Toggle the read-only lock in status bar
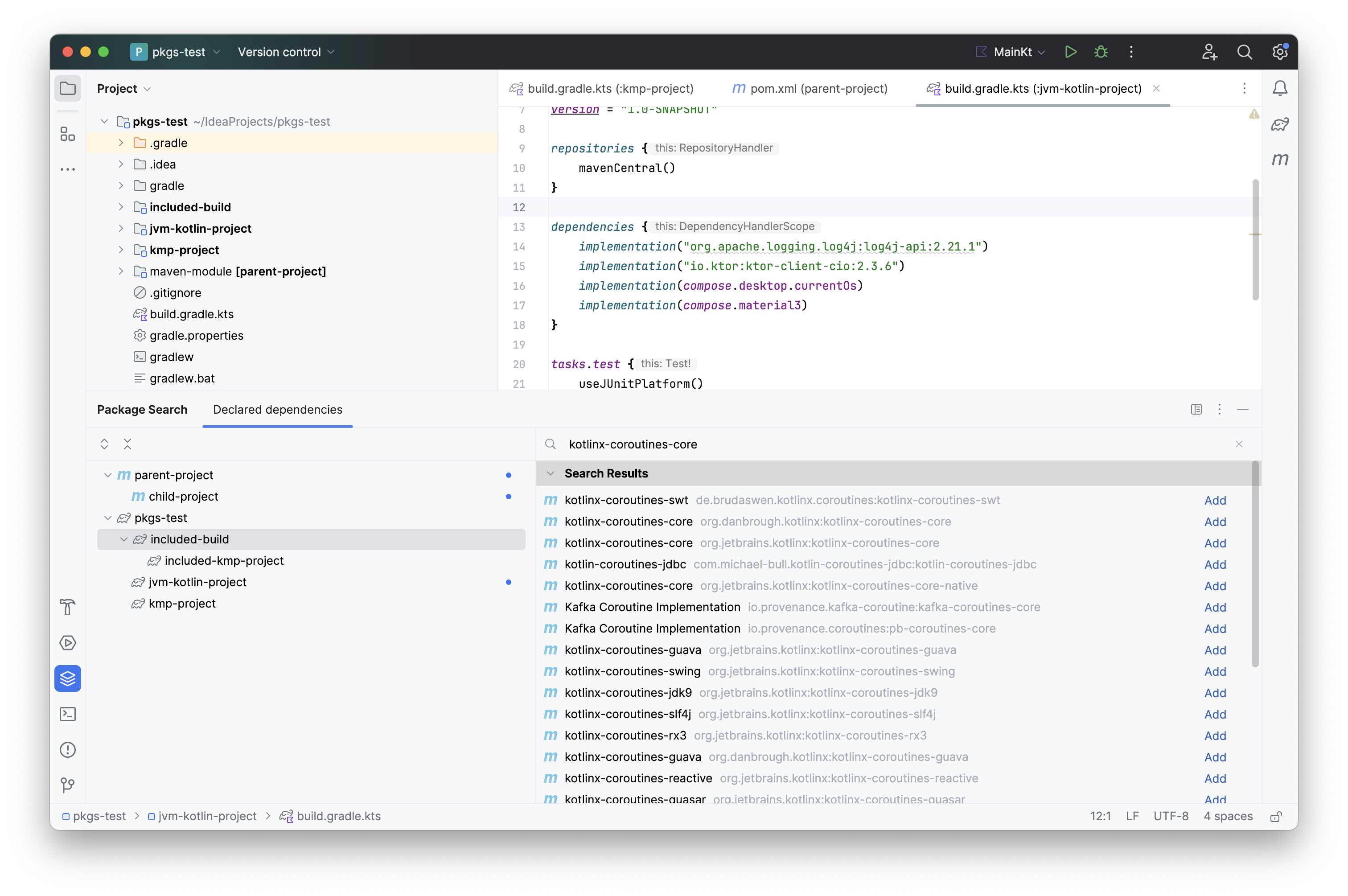The height and width of the screenshot is (896, 1348). click(1275, 817)
